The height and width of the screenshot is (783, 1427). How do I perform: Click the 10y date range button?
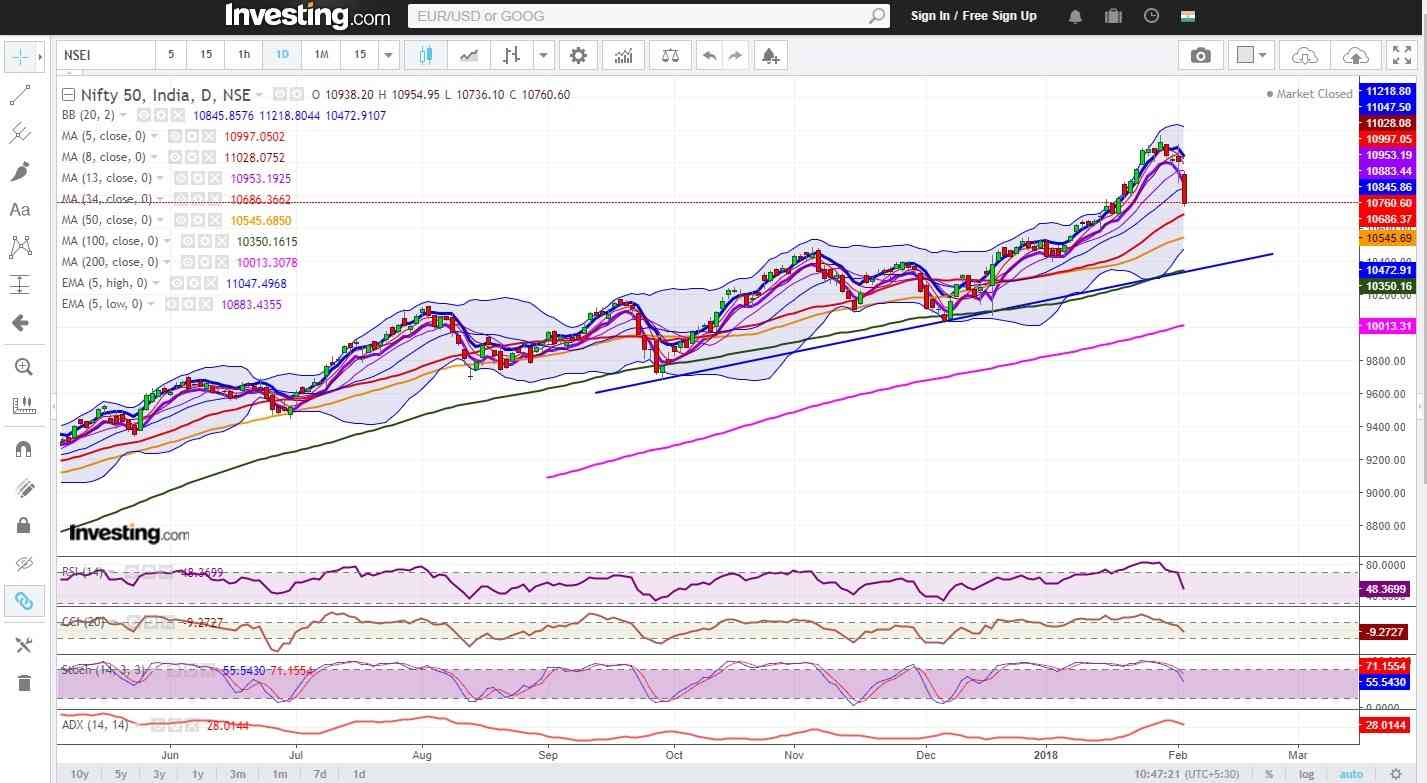[79, 774]
